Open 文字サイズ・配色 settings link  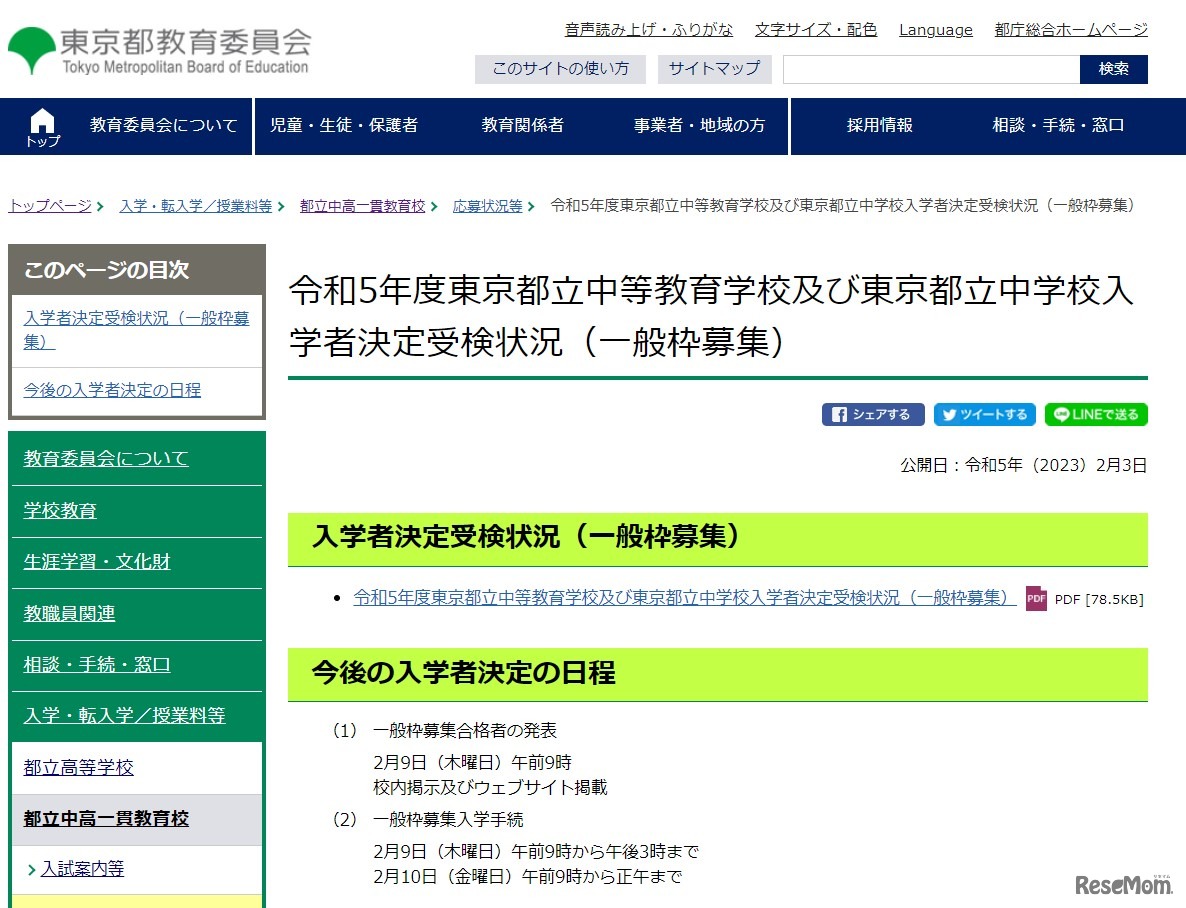click(815, 30)
